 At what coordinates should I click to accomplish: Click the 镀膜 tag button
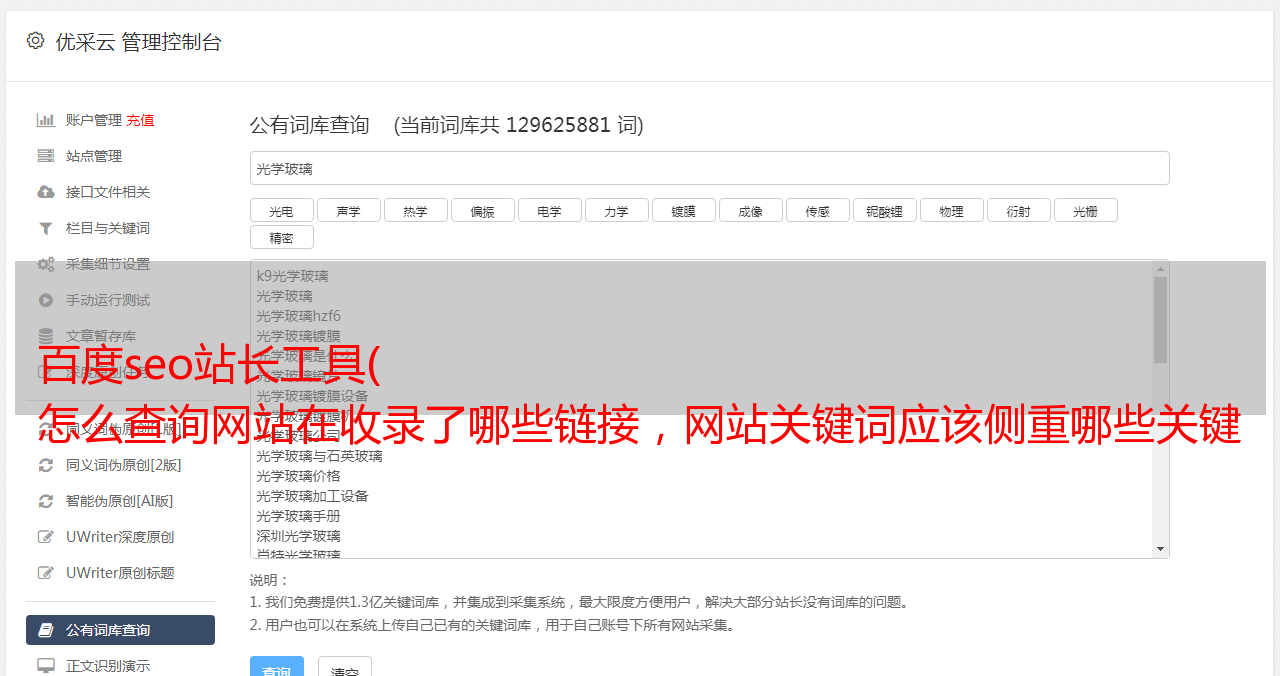[683, 210]
